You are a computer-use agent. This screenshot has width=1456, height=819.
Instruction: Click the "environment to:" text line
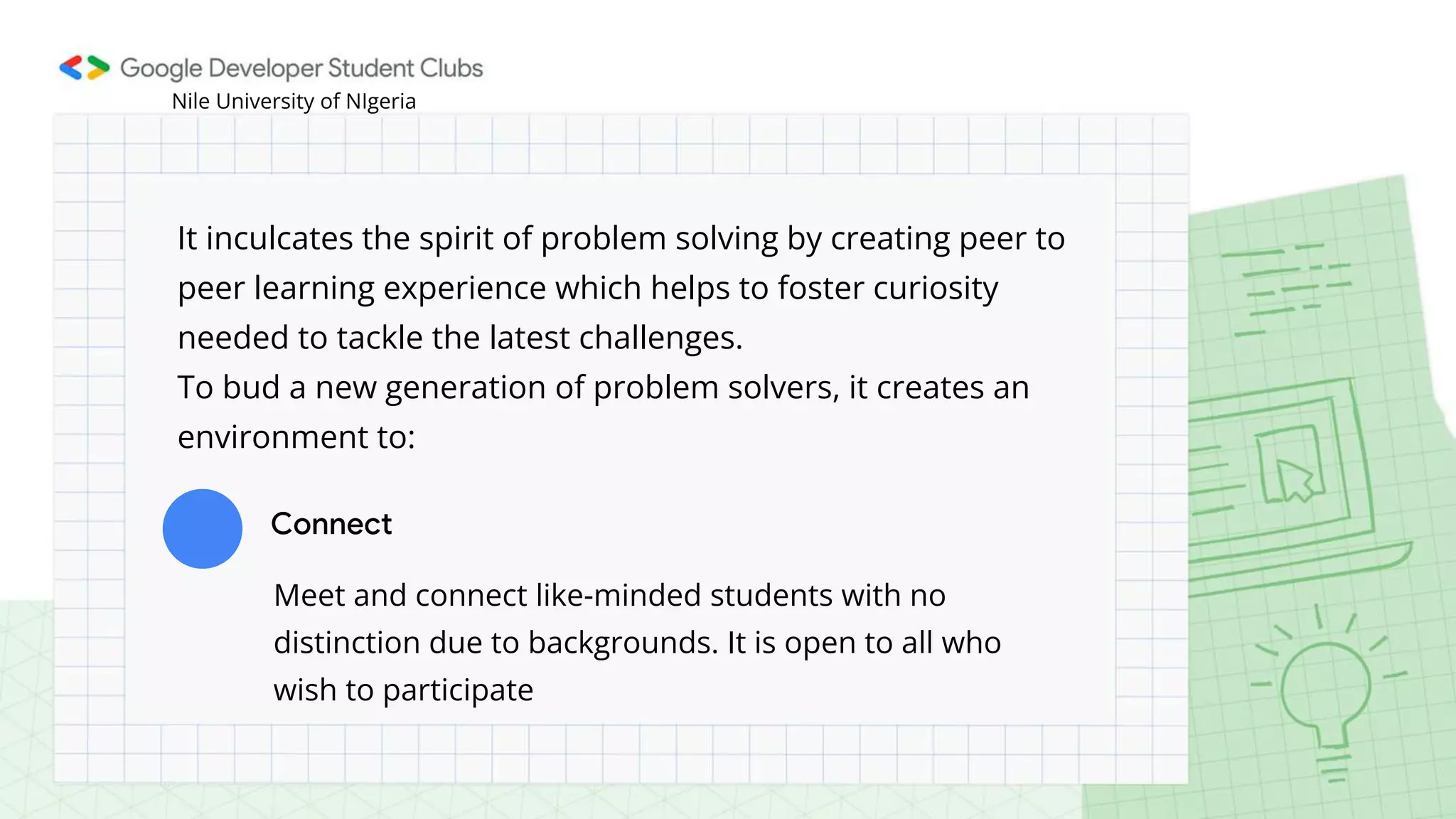(296, 437)
